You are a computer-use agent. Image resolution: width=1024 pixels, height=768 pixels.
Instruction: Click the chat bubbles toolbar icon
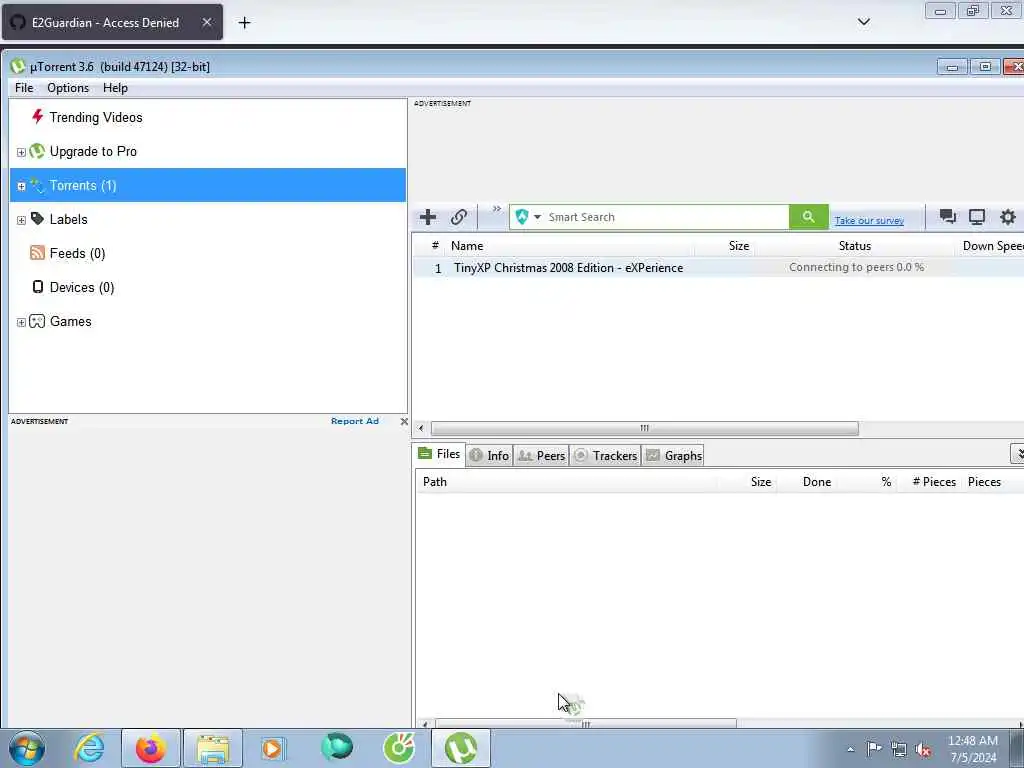click(x=948, y=216)
